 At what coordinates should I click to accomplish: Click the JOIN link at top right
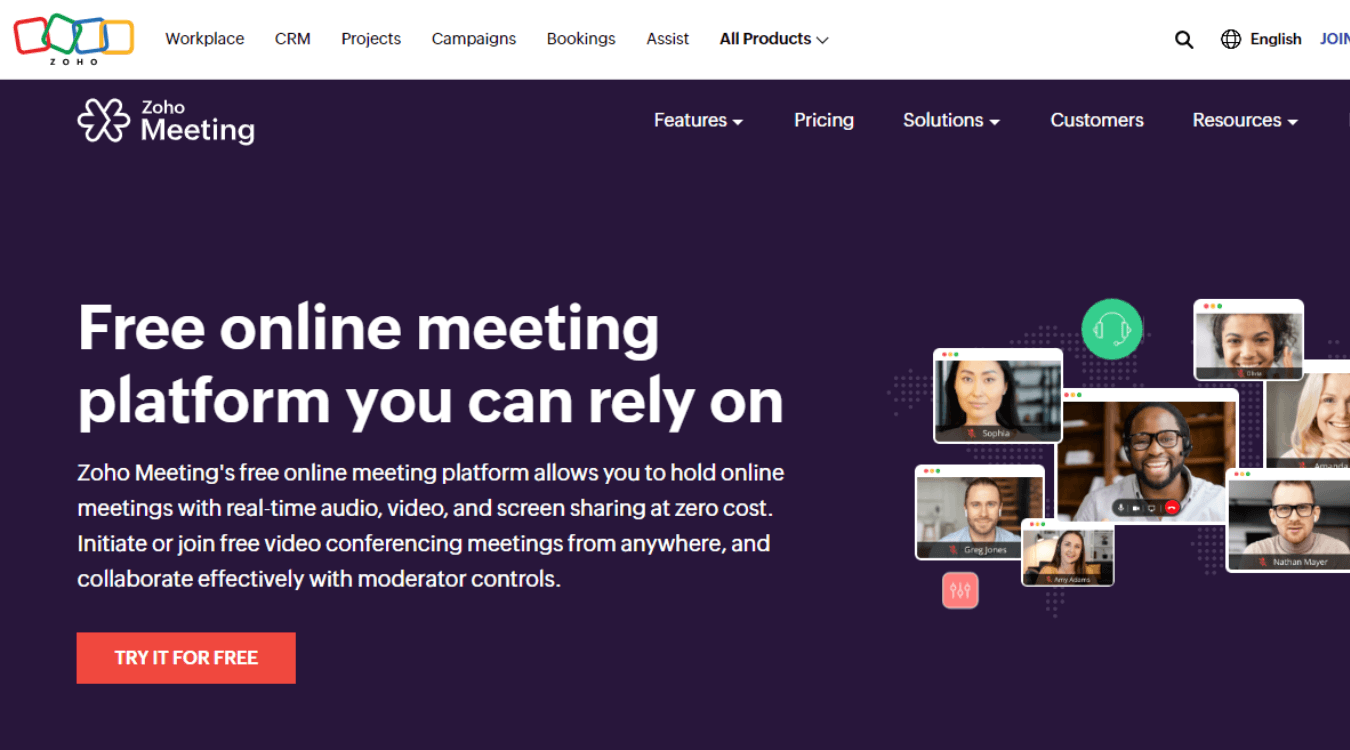tap(1335, 39)
